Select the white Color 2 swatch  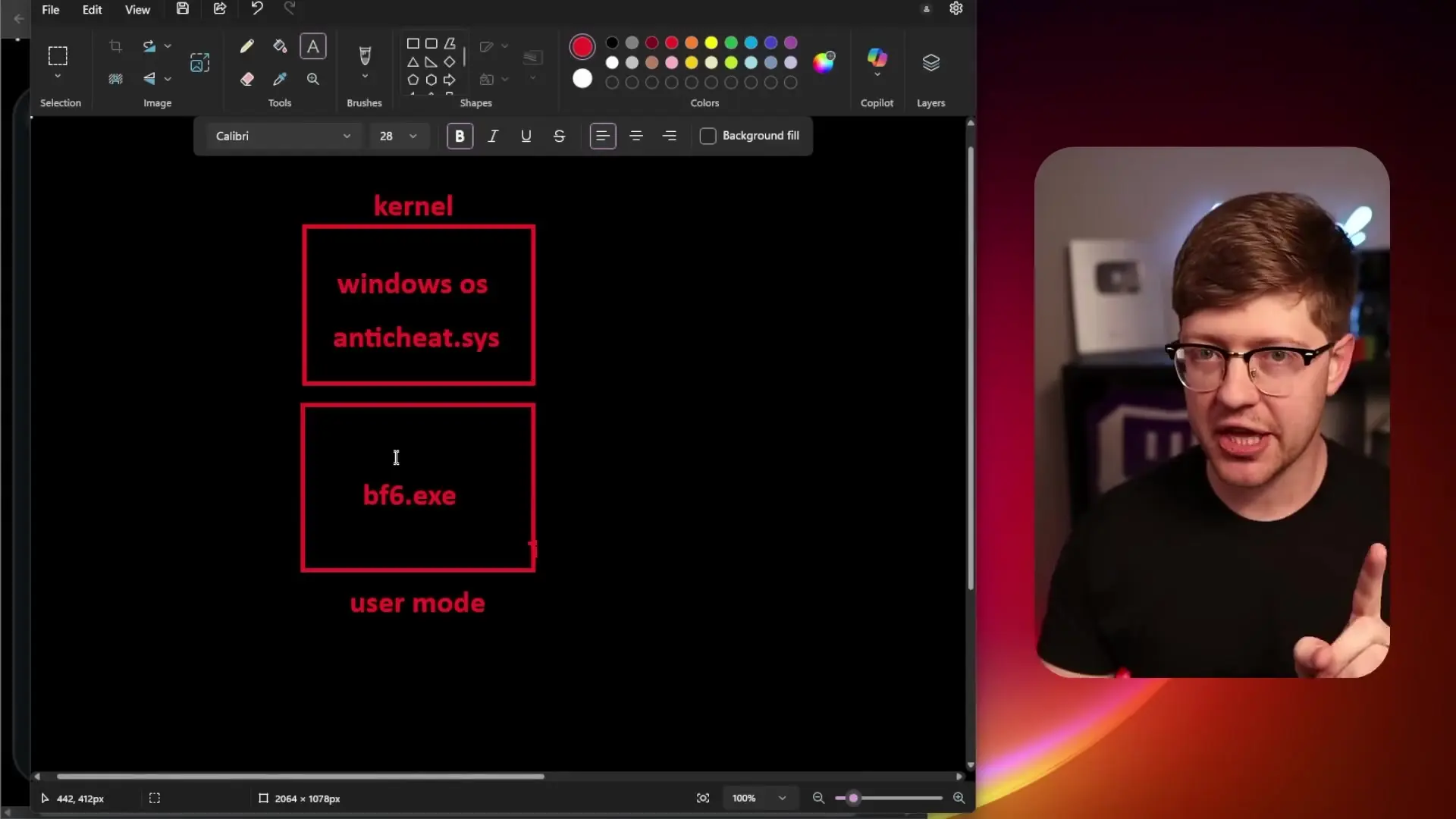point(582,78)
